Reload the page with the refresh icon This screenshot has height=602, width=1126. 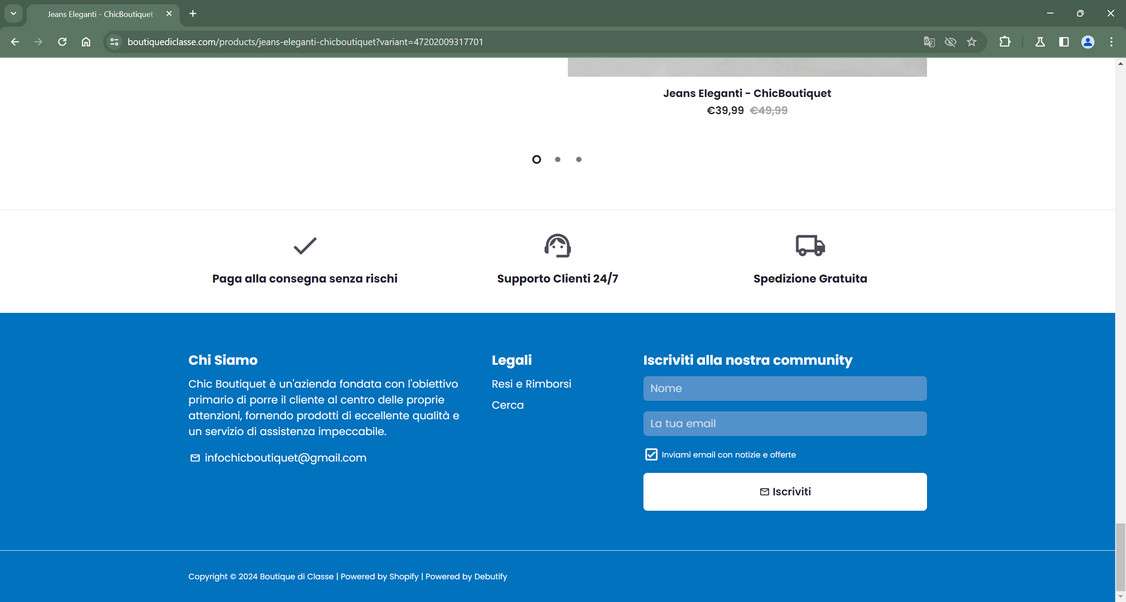pos(61,42)
